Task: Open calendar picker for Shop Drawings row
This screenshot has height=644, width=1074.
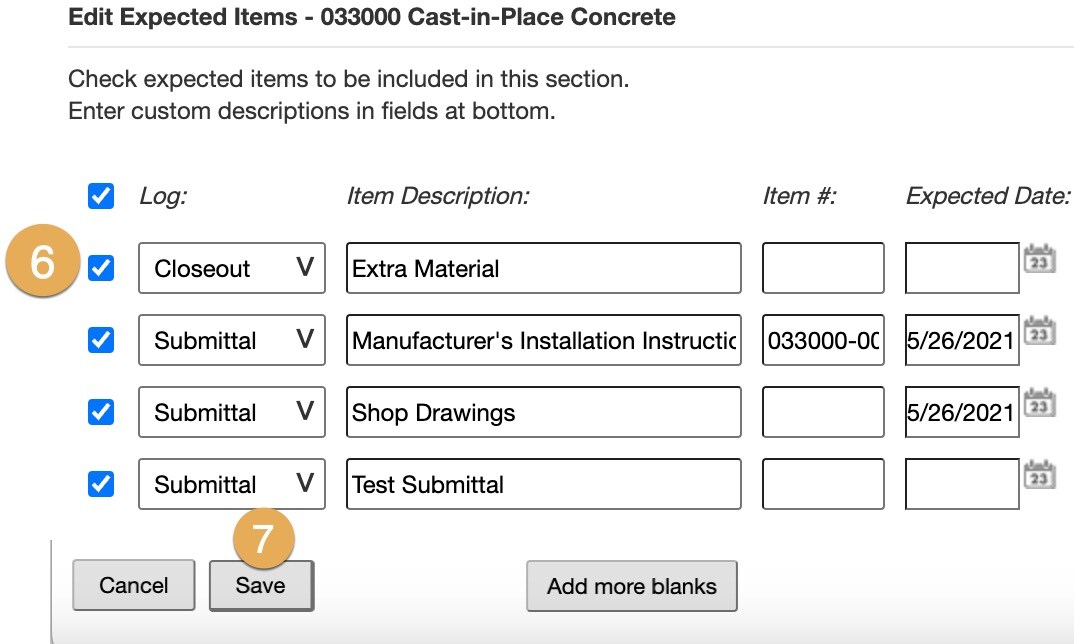Action: (x=1040, y=403)
